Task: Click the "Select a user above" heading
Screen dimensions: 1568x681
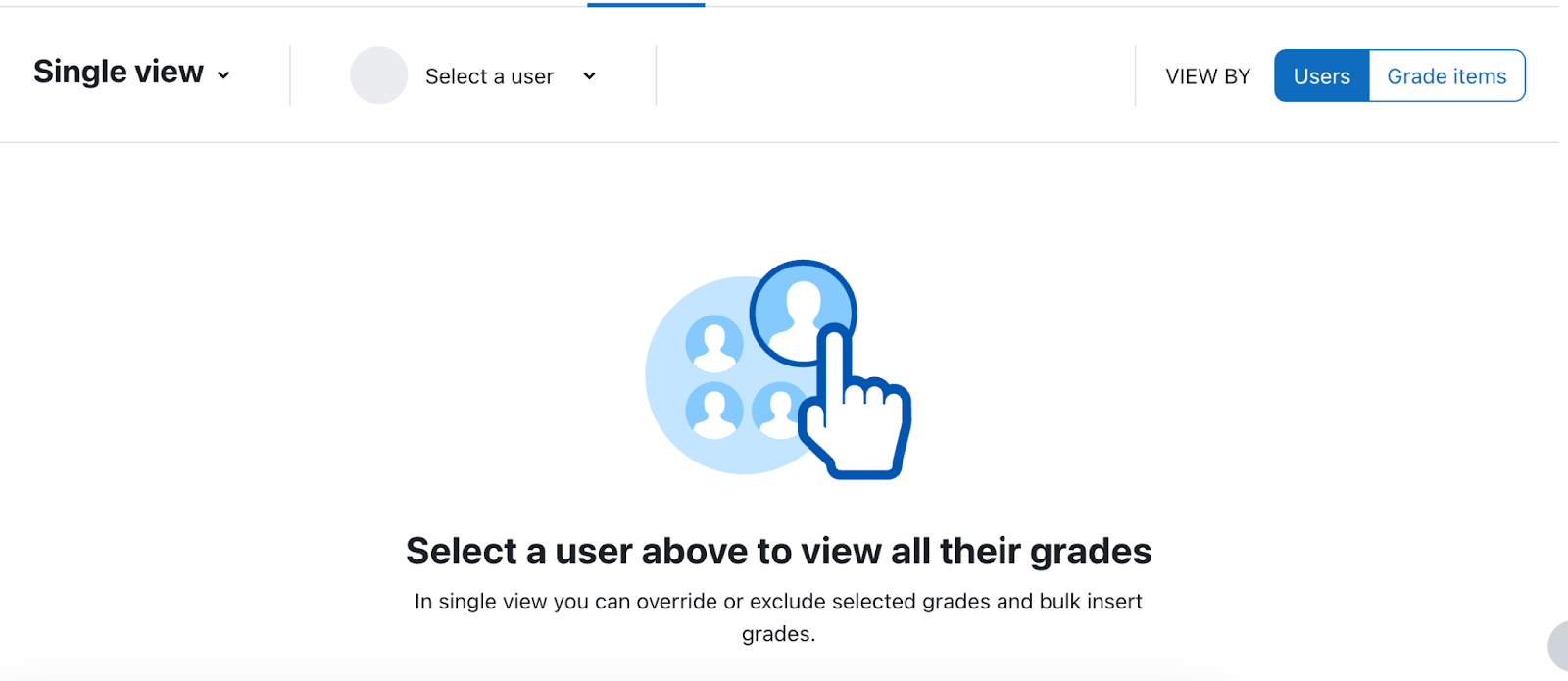Action: click(778, 551)
